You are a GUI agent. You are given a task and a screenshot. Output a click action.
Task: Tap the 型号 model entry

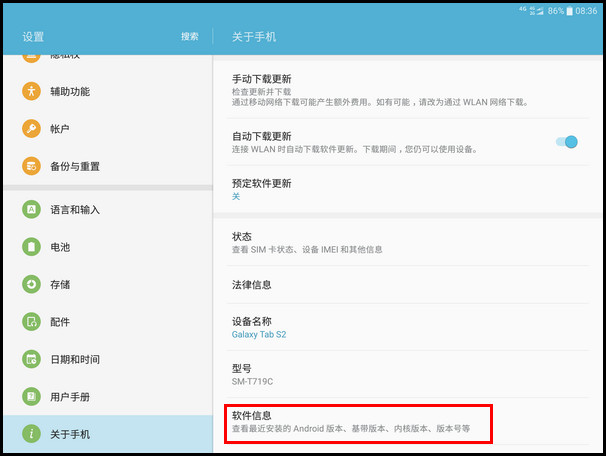point(408,374)
